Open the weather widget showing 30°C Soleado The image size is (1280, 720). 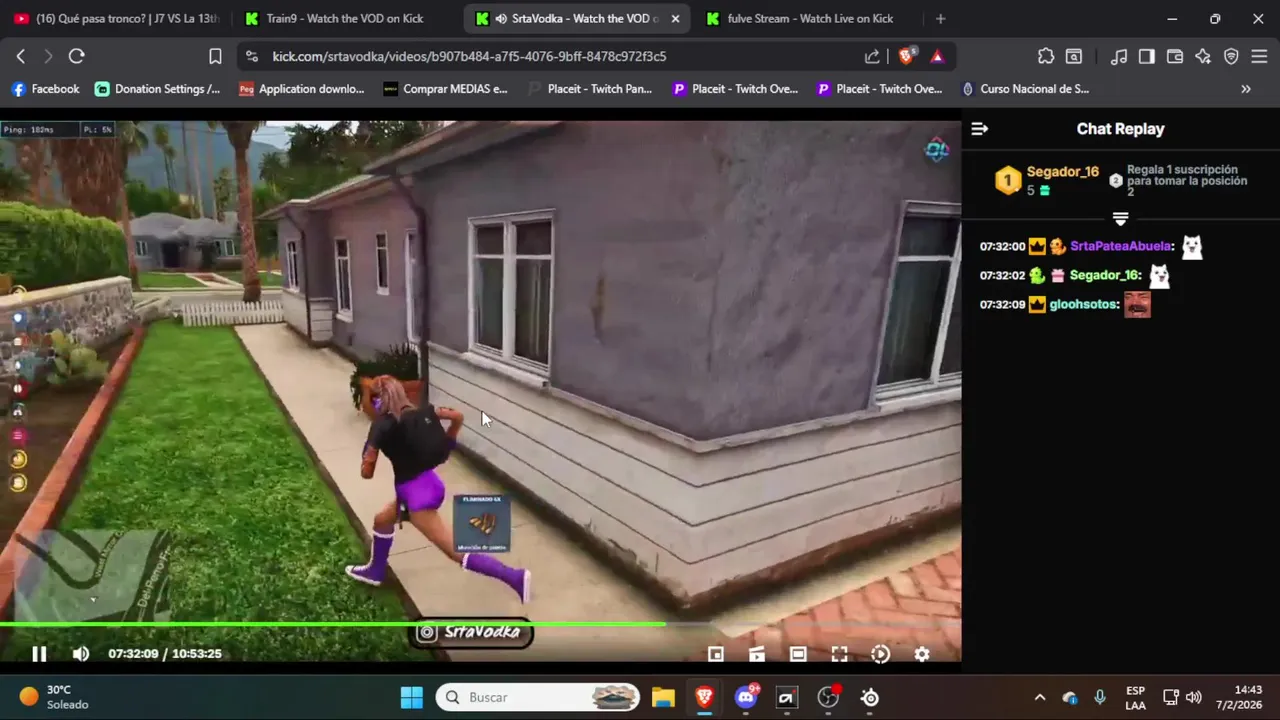click(x=54, y=697)
